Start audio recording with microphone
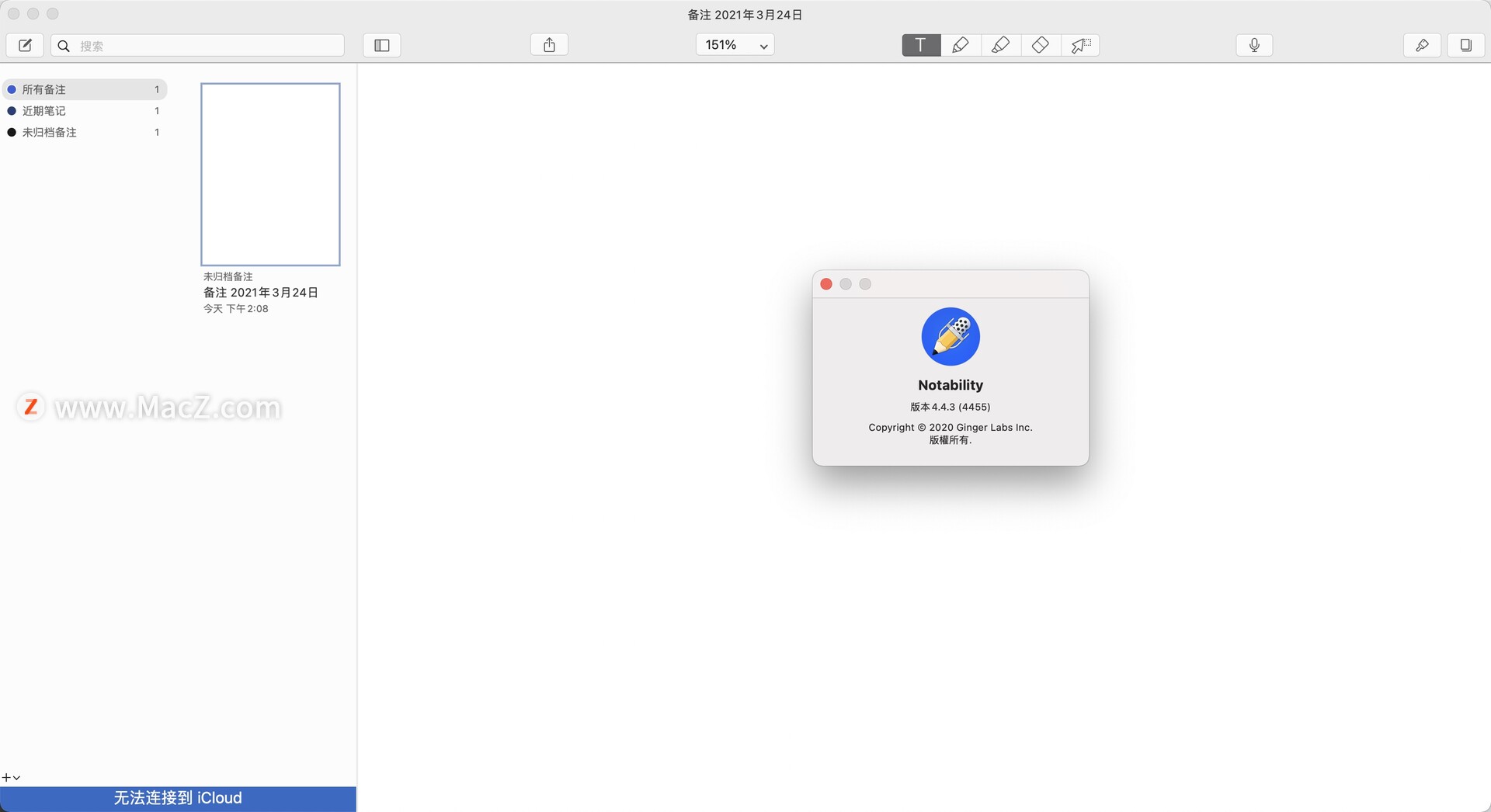The width and height of the screenshot is (1491, 812). tap(1254, 45)
